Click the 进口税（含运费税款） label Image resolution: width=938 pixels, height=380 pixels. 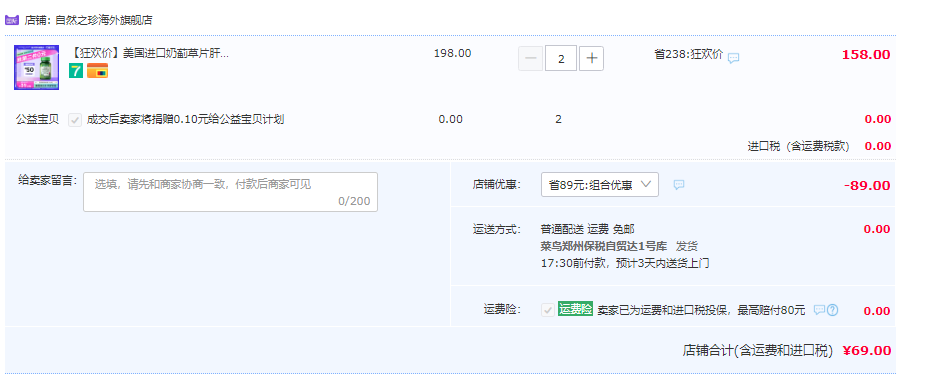[798, 146]
